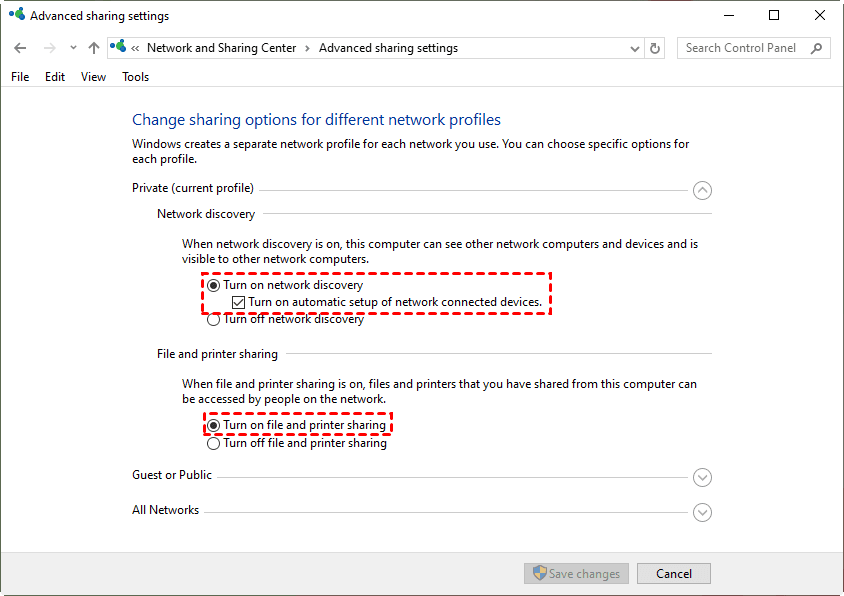Click the Cancel button

coord(673,574)
